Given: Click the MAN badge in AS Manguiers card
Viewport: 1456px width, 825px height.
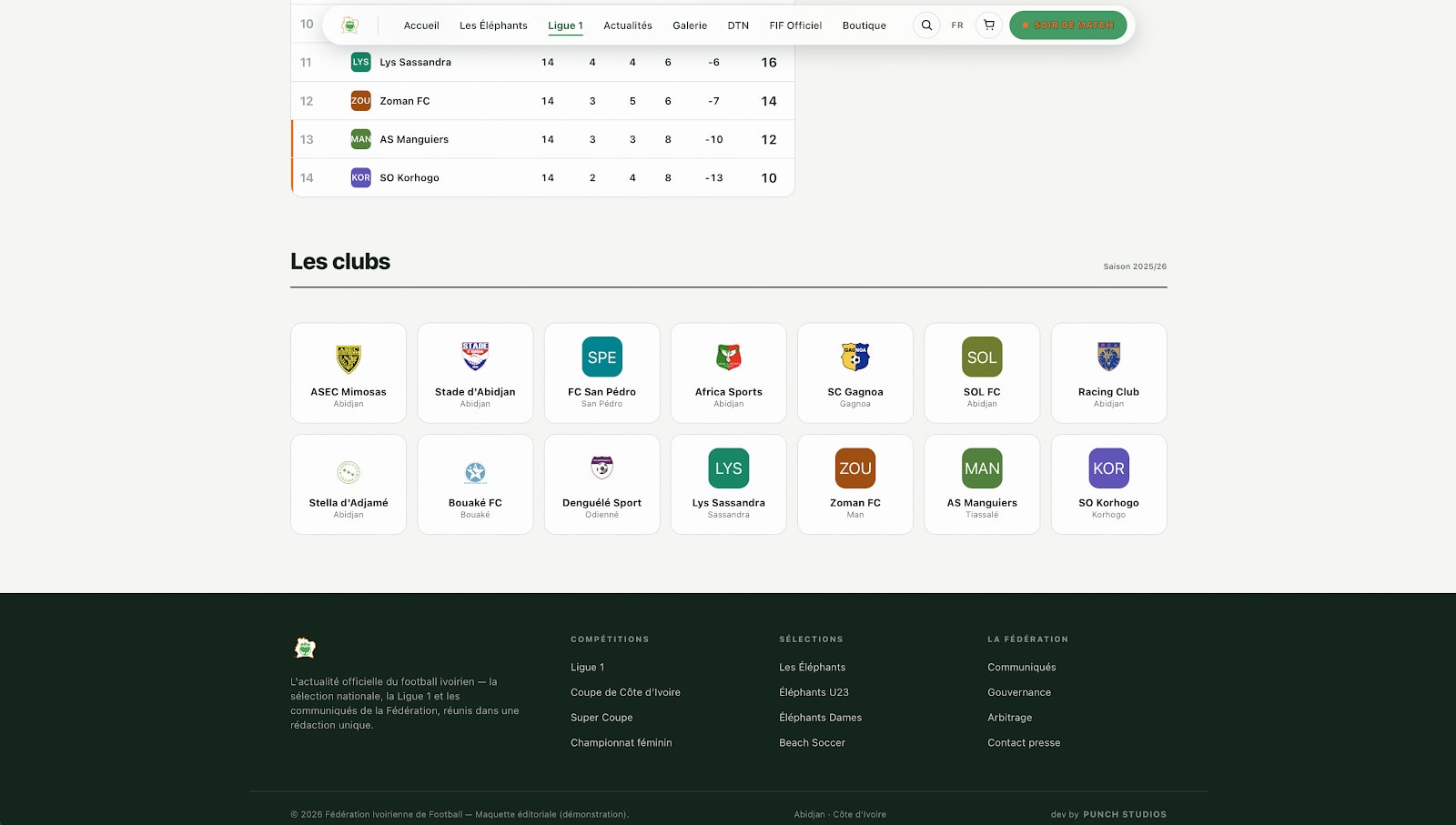Looking at the screenshot, I should point(982,468).
